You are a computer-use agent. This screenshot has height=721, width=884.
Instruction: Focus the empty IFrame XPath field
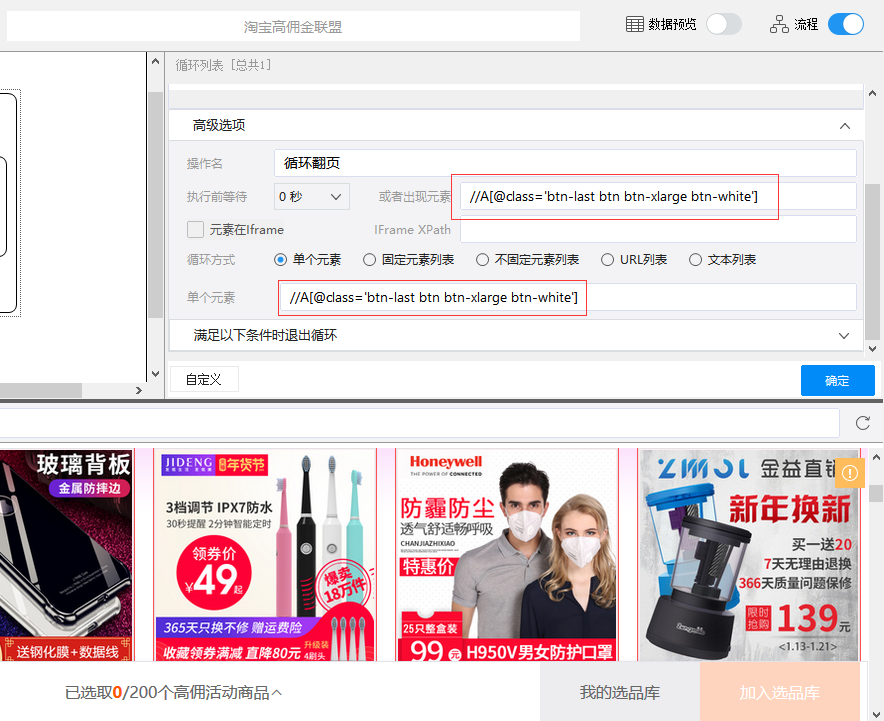click(658, 229)
